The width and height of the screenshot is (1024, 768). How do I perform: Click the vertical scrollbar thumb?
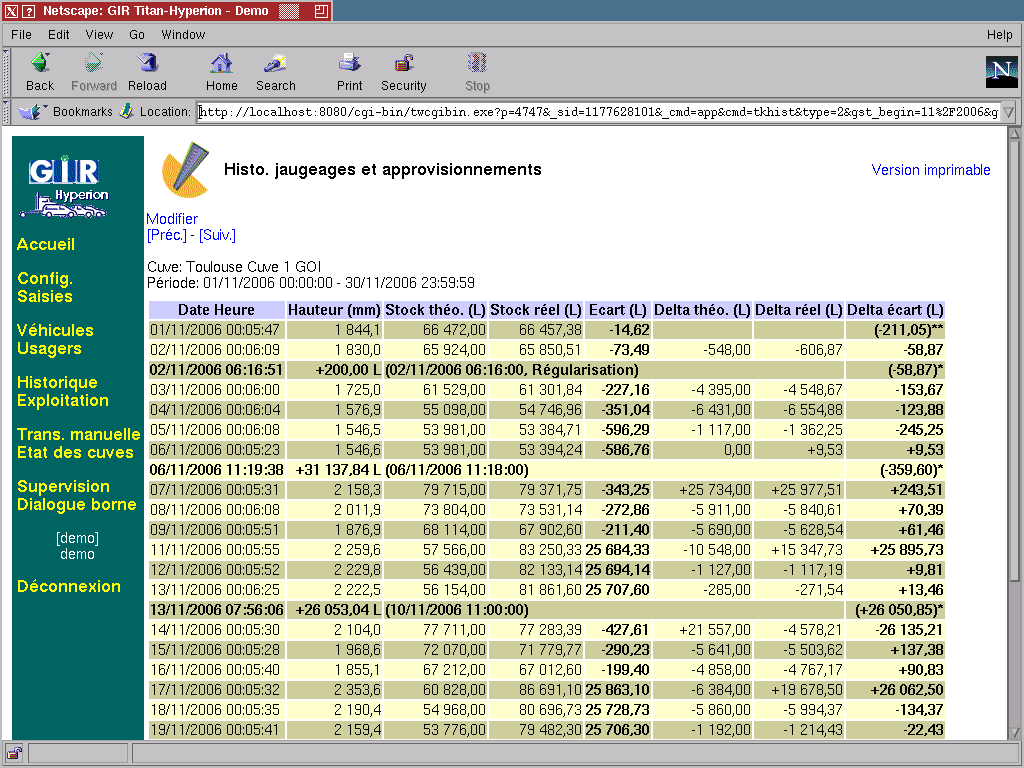pyautogui.click(x=1014, y=360)
